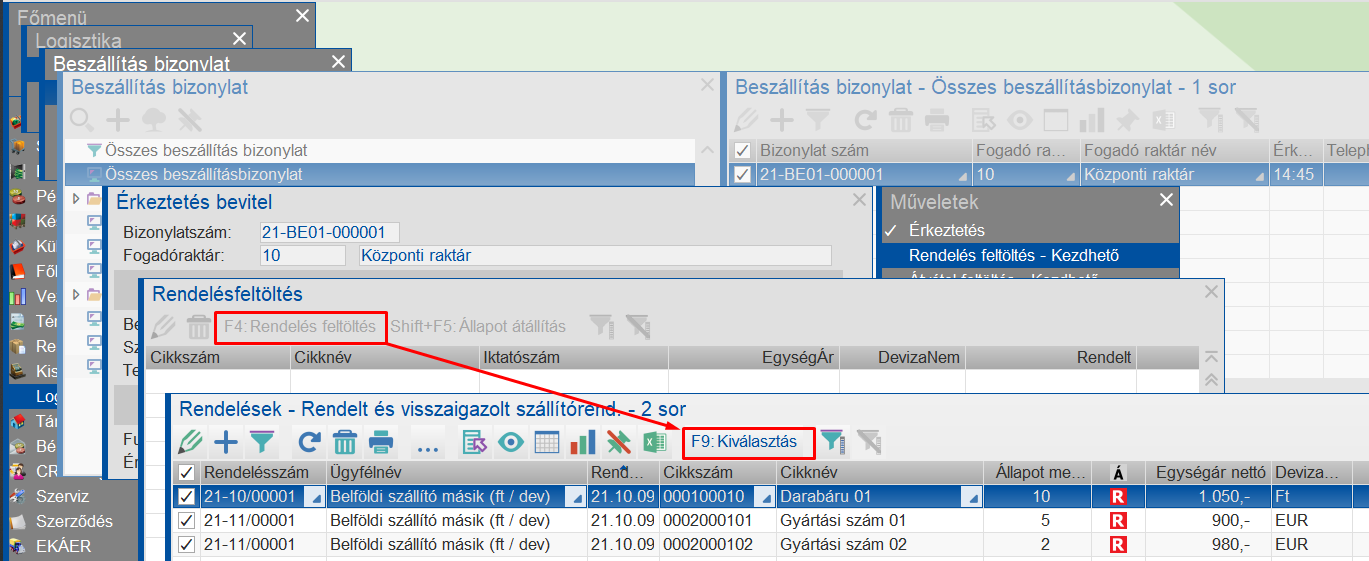Viewport: 1369px width, 561px height.
Task: Click the Egységár nettó column header
Action: tap(1208, 472)
